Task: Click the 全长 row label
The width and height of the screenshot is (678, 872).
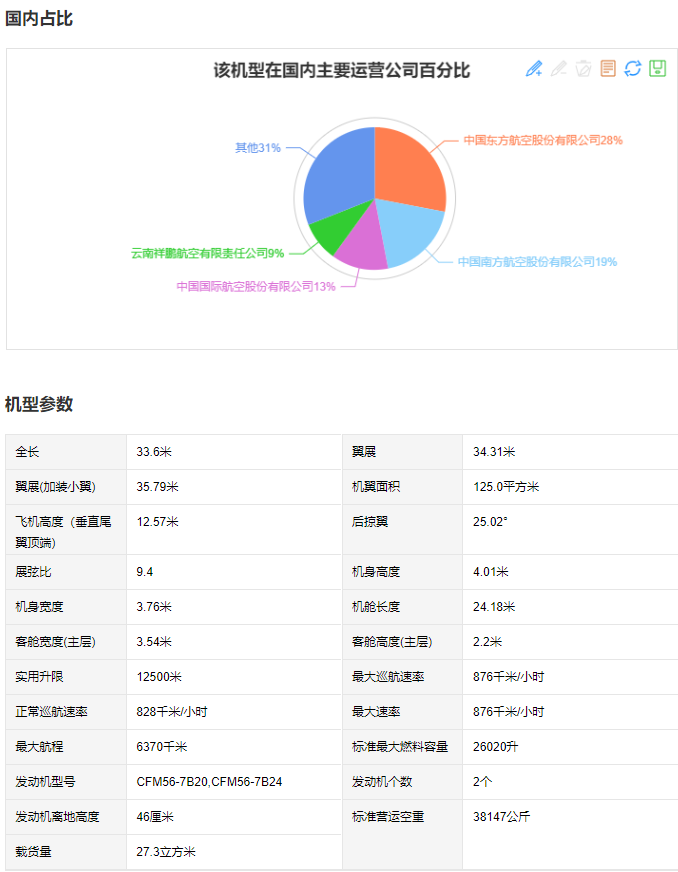Action: [x=27, y=452]
